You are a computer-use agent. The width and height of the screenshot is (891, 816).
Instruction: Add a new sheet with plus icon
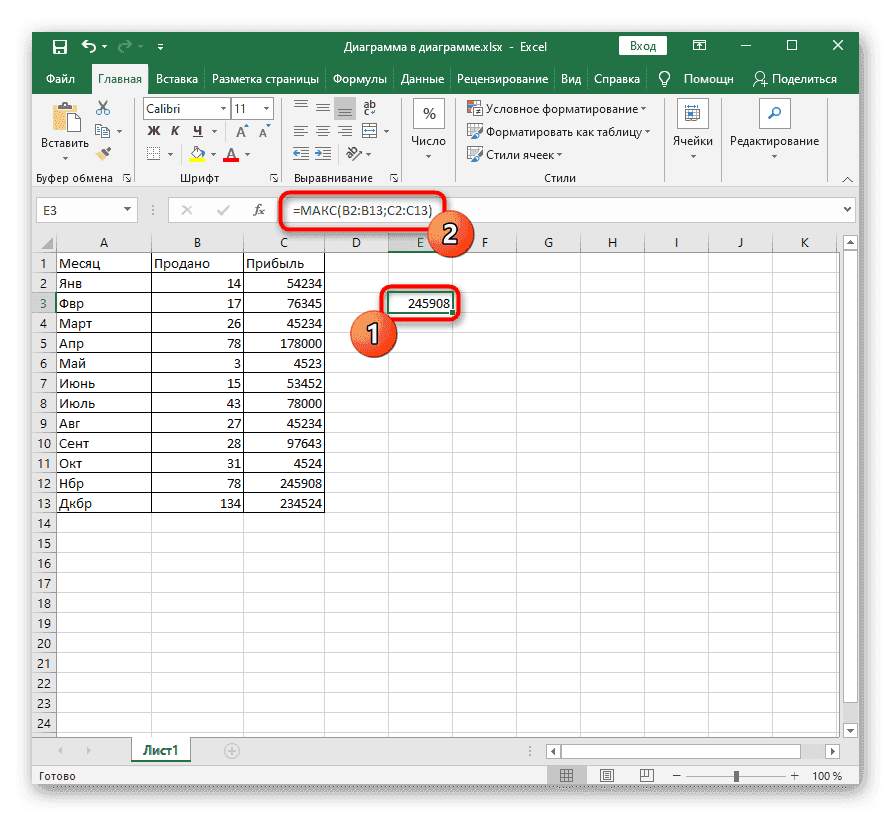[x=232, y=750]
